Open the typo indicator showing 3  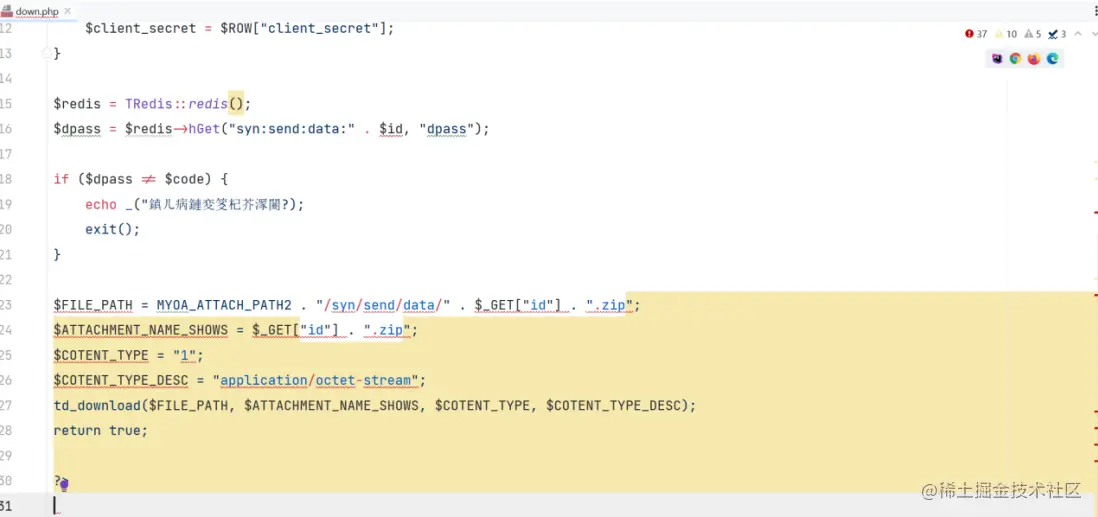coord(1057,34)
